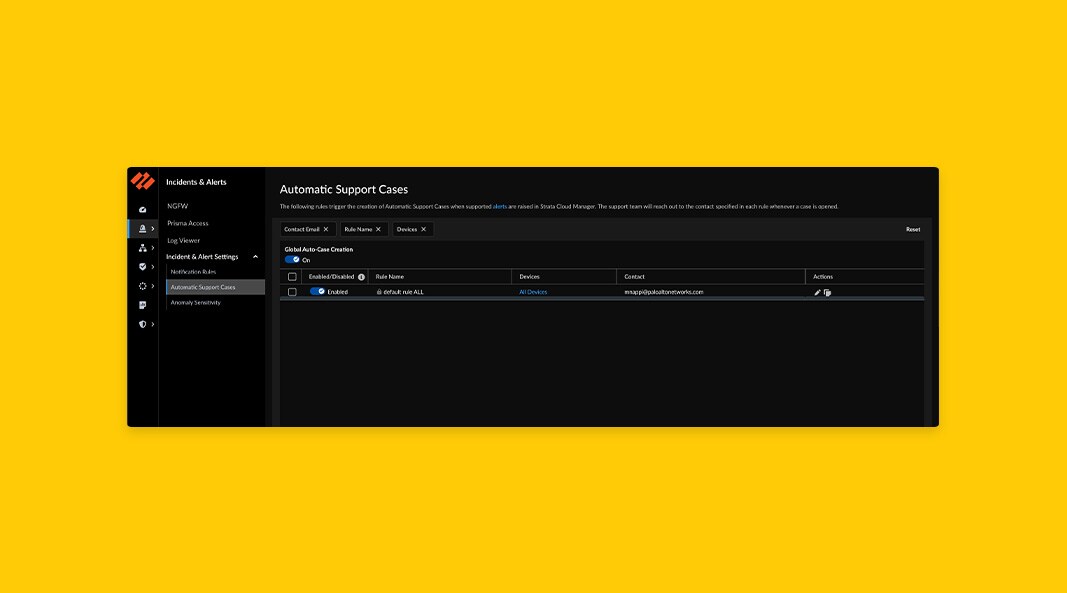The width and height of the screenshot is (1067, 593).
Task: Click the Clone icon for default rule ALL
Action: point(828,291)
